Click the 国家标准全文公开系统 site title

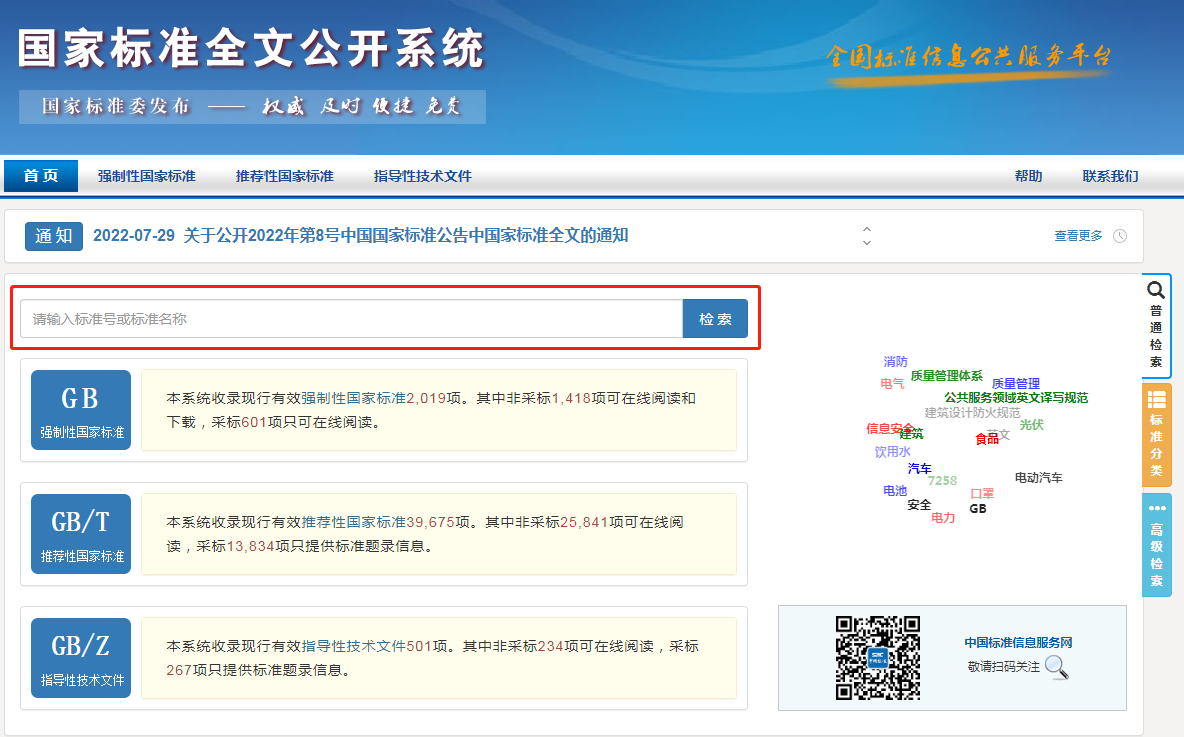pyautogui.click(x=251, y=49)
